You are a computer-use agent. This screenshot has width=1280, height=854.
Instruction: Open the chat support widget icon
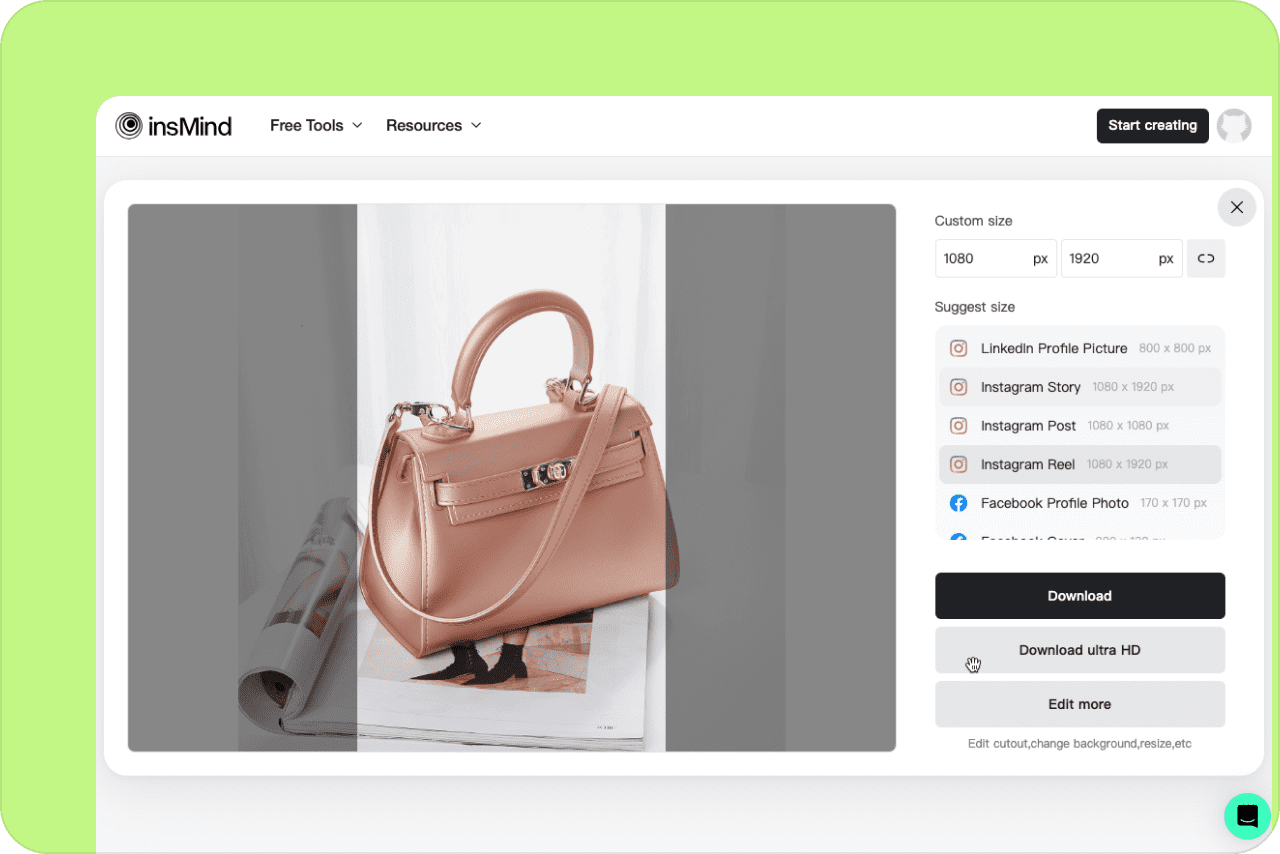tap(1247, 816)
